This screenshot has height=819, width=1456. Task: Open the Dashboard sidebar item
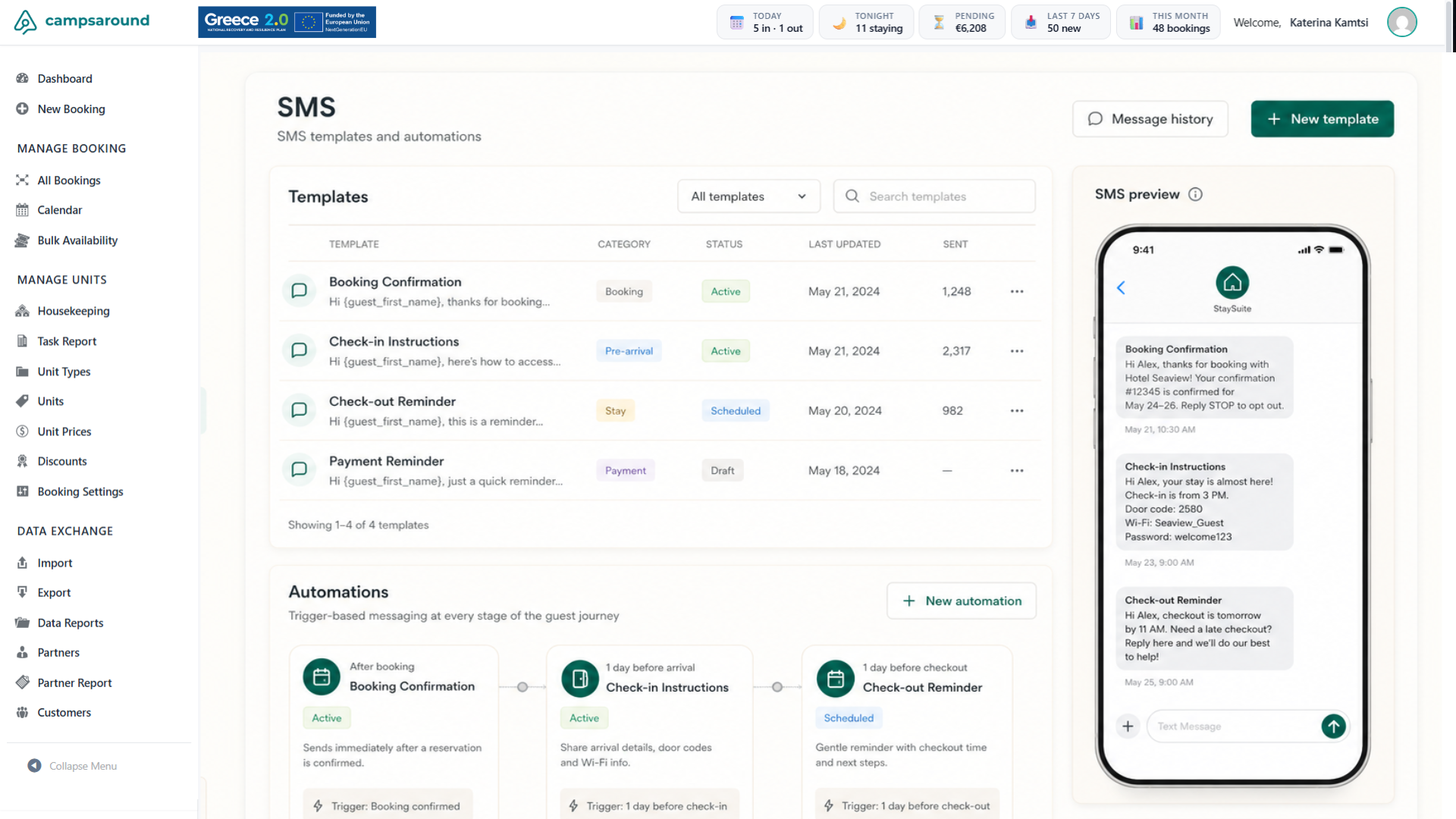coord(64,79)
